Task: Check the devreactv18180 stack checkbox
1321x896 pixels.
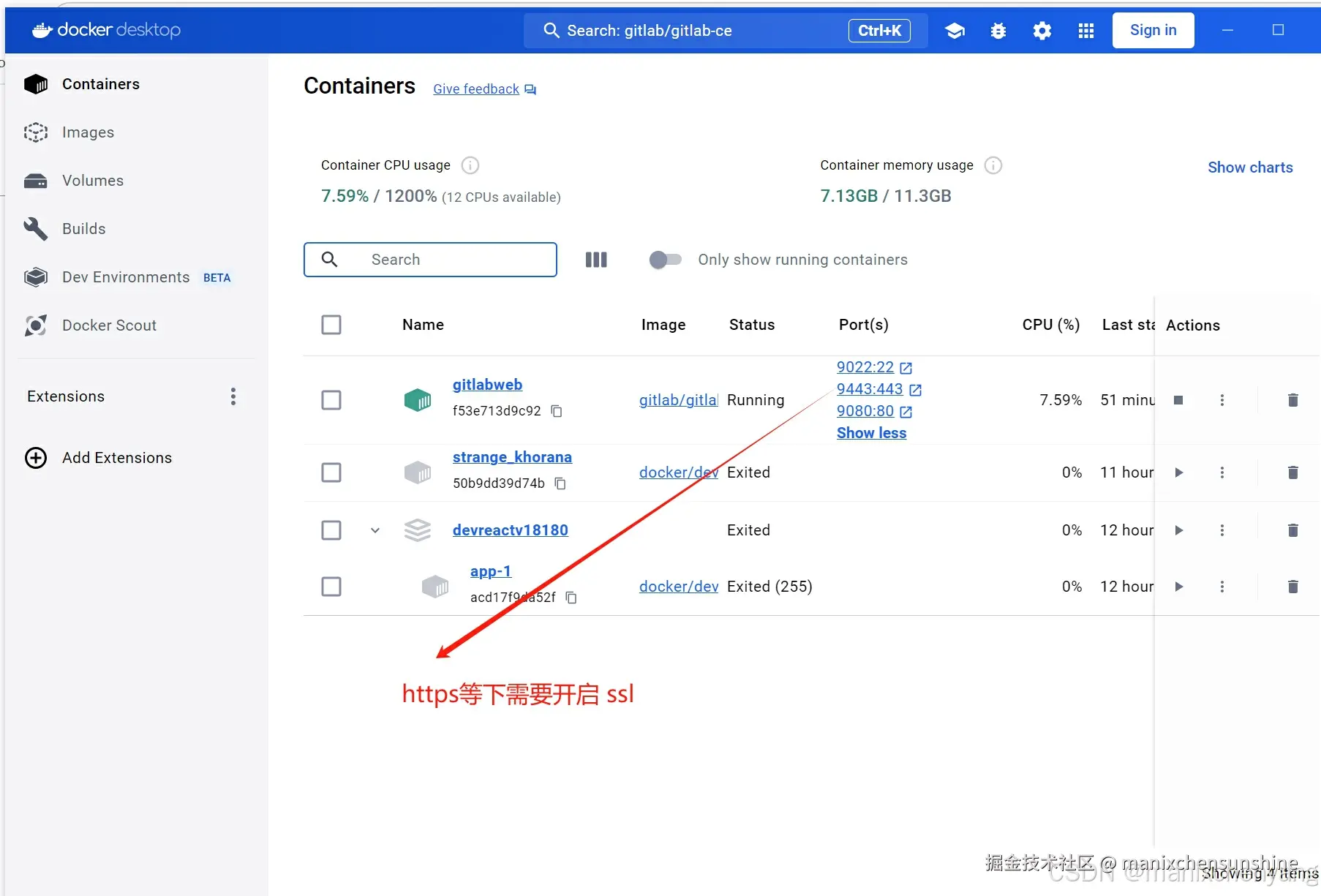Action: pyautogui.click(x=331, y=530)
